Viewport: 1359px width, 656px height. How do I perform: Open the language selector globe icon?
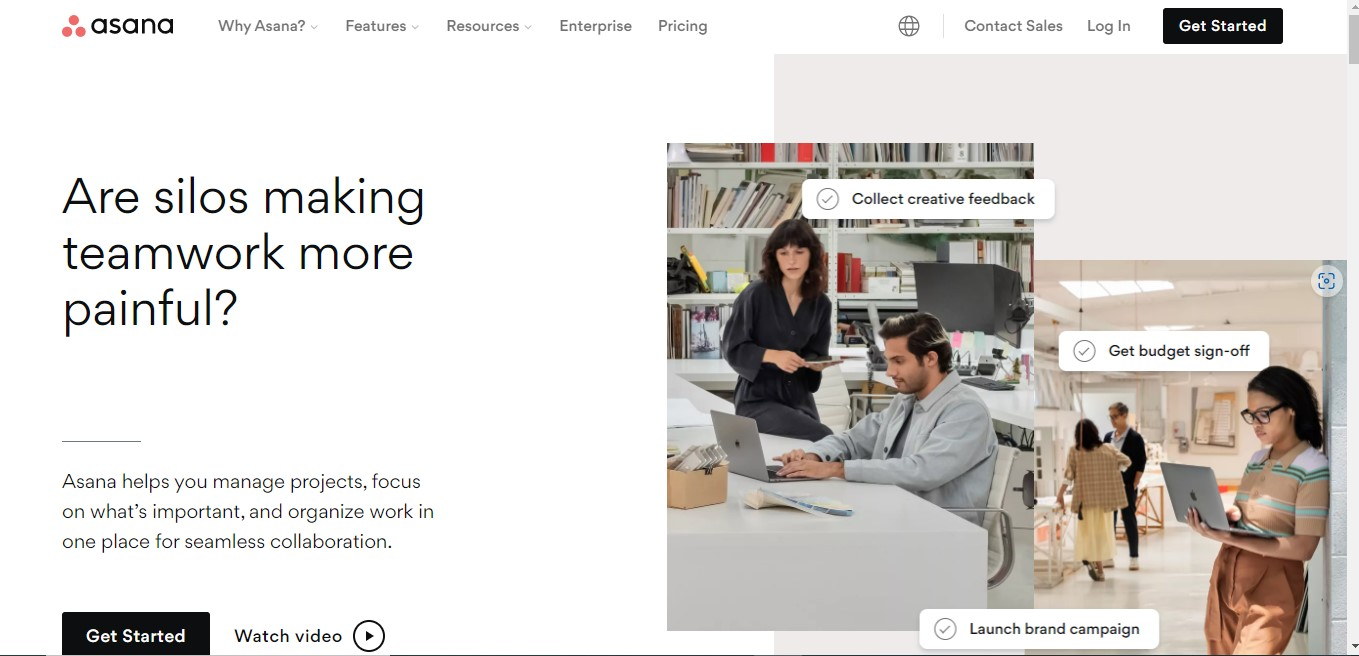[908, 25]
